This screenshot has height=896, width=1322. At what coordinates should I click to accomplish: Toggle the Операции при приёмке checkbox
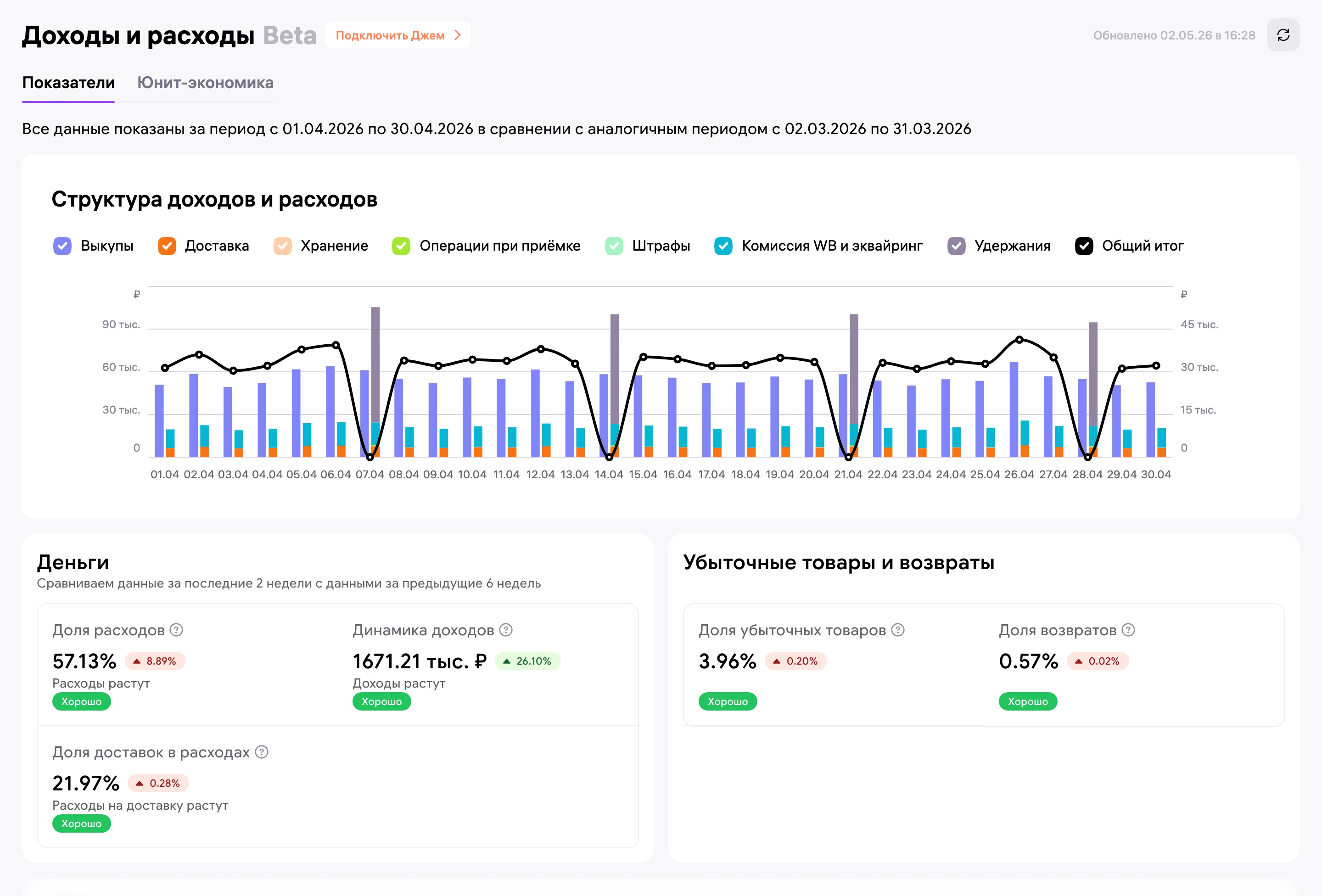[x=401, y=246]
